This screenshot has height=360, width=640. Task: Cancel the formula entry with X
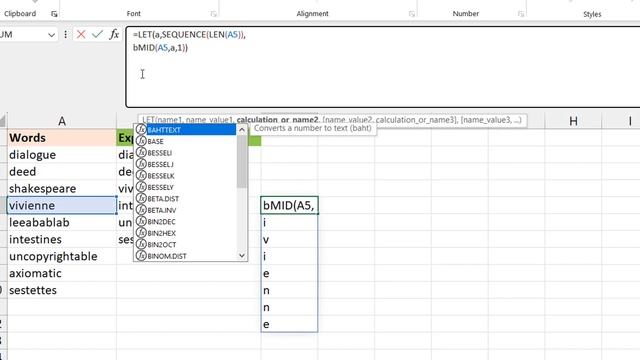[x=81, y=34]
